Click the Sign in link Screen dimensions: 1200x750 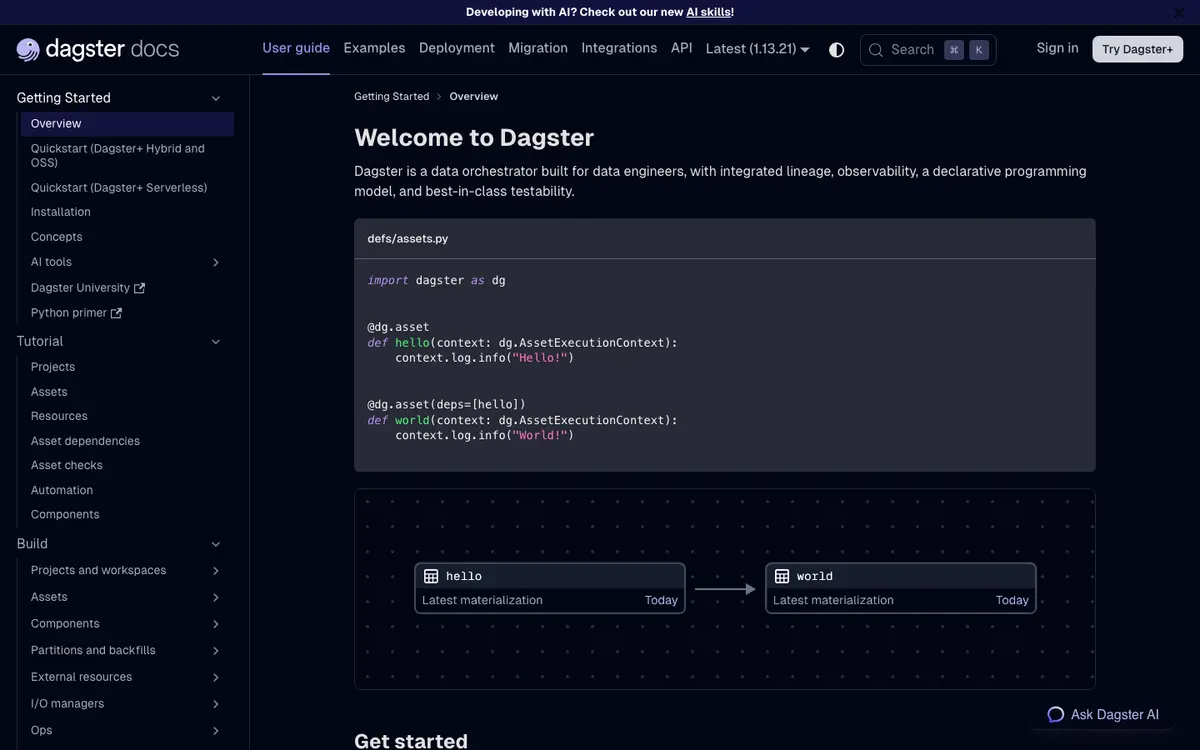[1058, 48]
